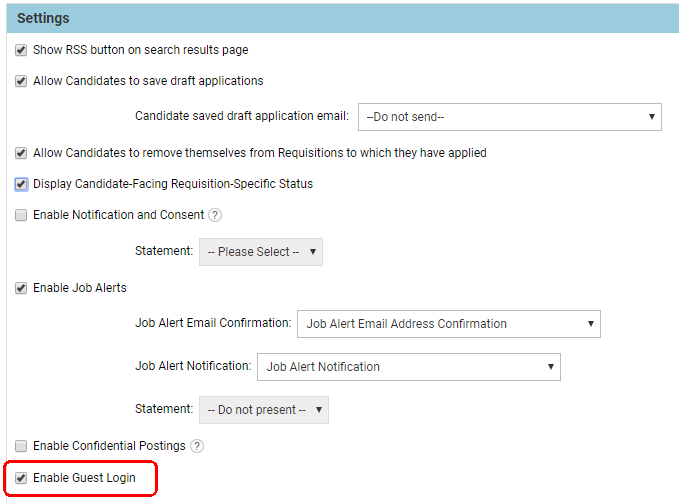The image size is (679, 502).
Task: Toggle Allow Candidates to remove themselves checkbox
Action: 21,153
